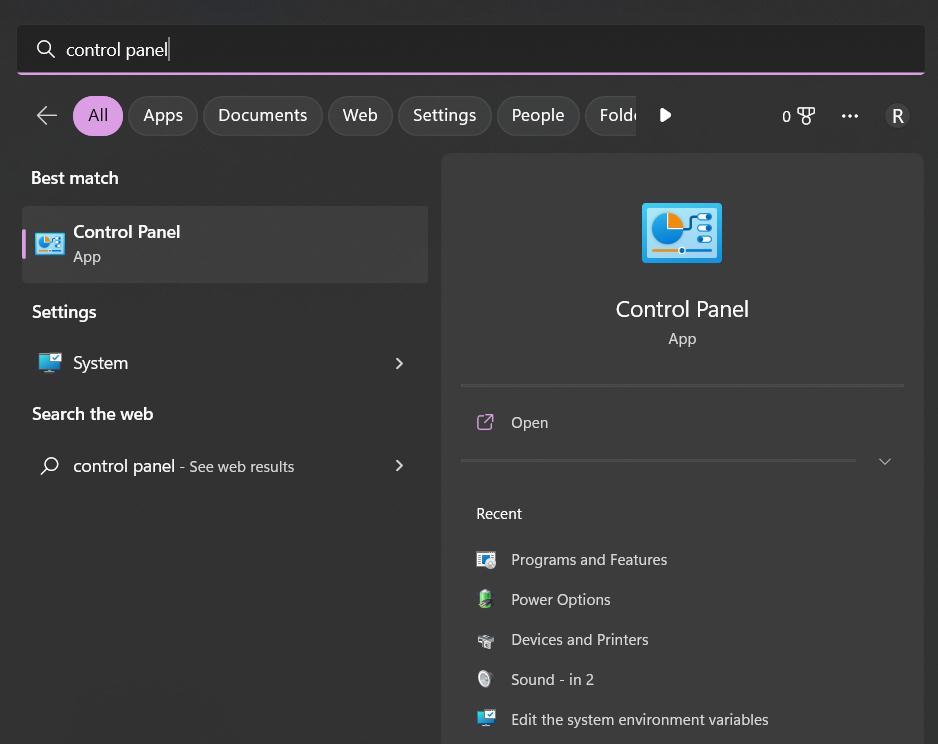938x744 pixels.
Task: Open Programs and Features recent item
Action: click(588, 560)
